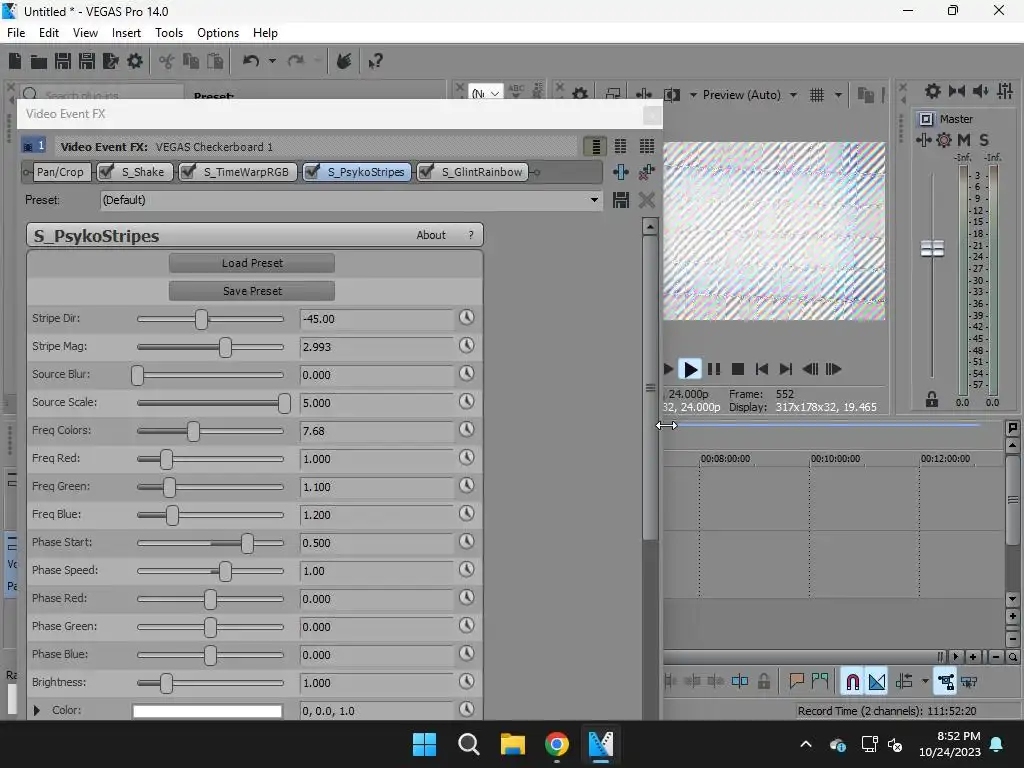
Task: Click the interactive tutorials icon
Action: coord(344,61)
